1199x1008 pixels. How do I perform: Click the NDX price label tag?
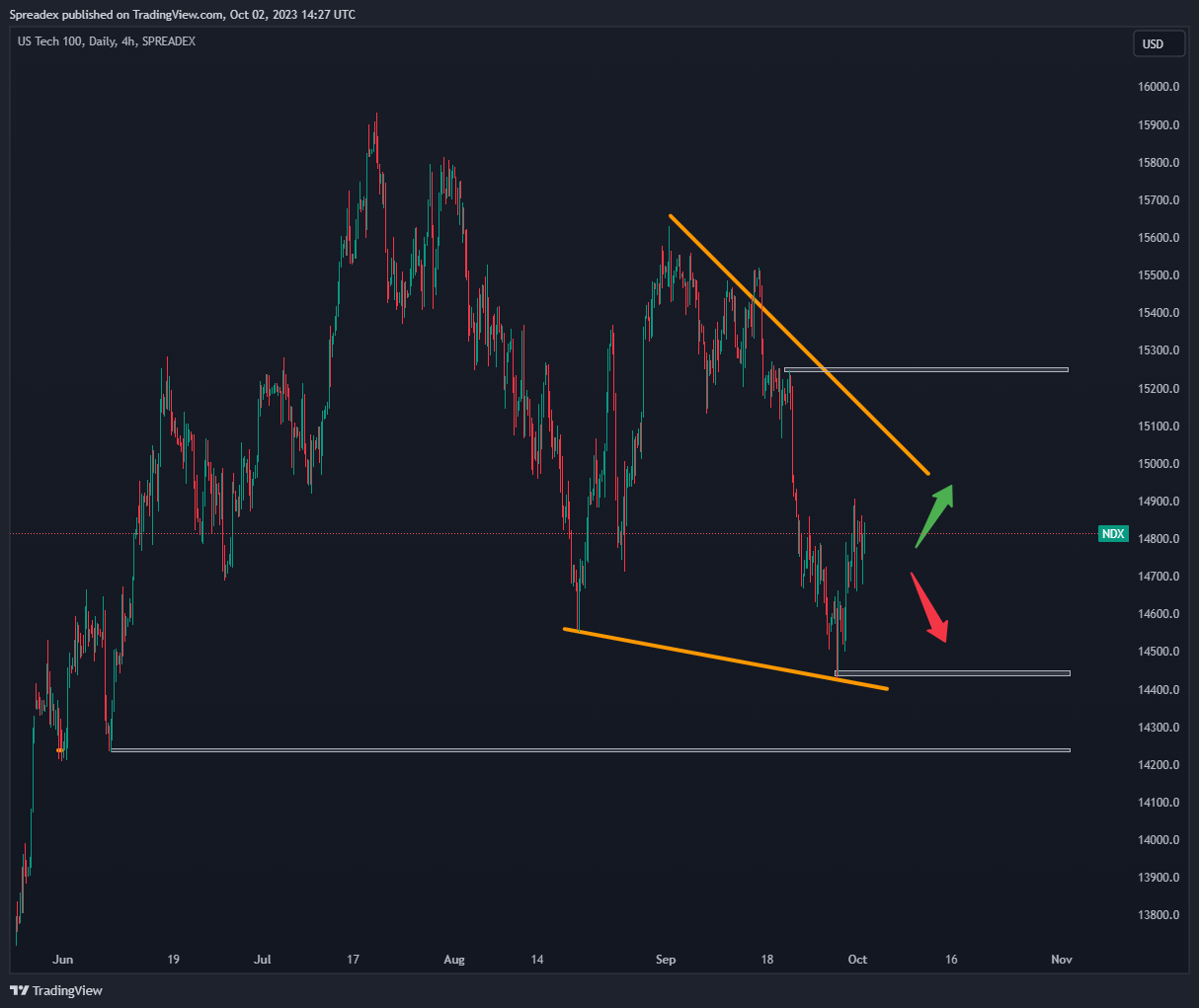point(1113,534)
